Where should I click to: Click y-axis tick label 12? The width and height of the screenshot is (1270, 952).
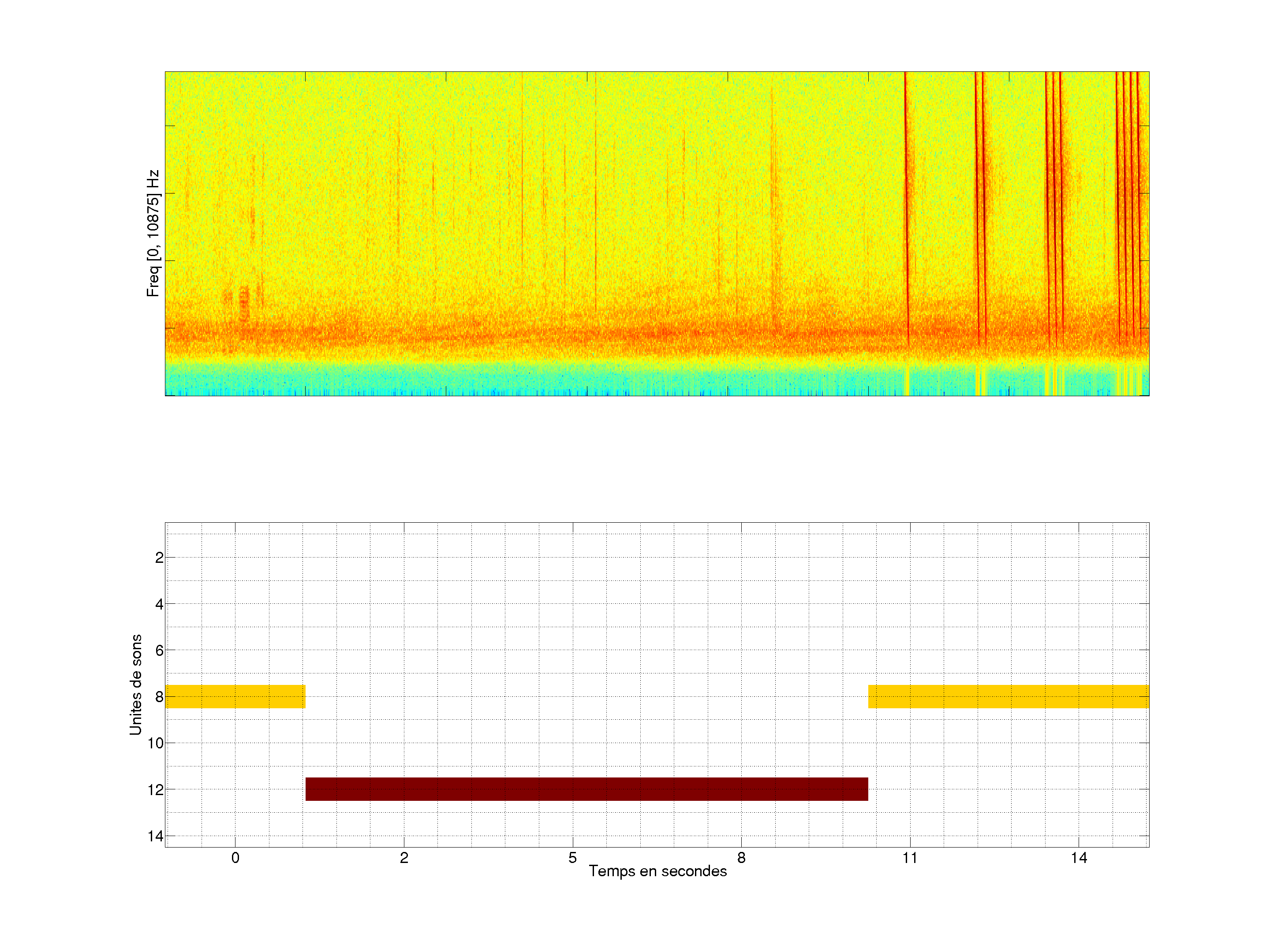pyautogui.click(x=156, y=790)
